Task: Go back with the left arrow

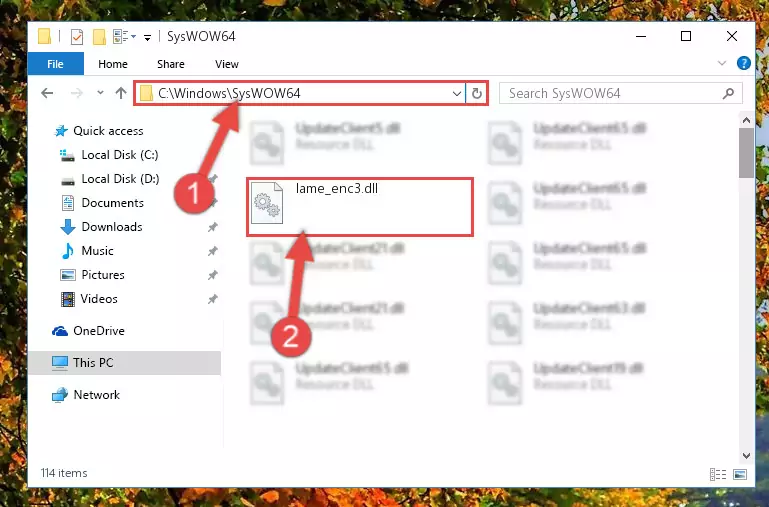Action: click(48, 93)
